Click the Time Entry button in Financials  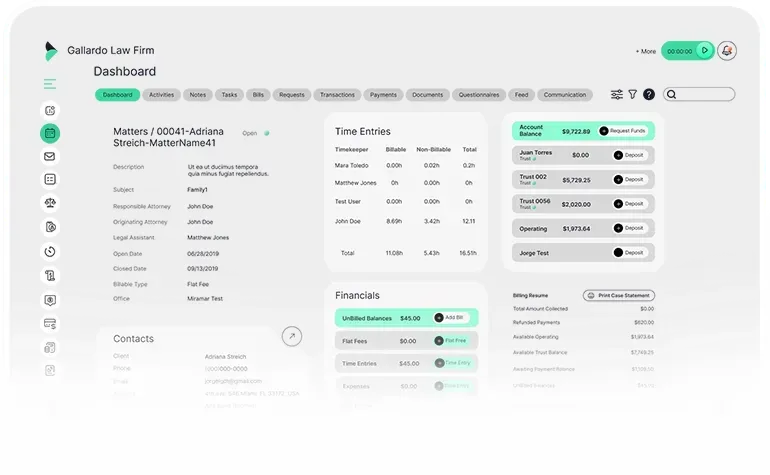pos(452,363)
